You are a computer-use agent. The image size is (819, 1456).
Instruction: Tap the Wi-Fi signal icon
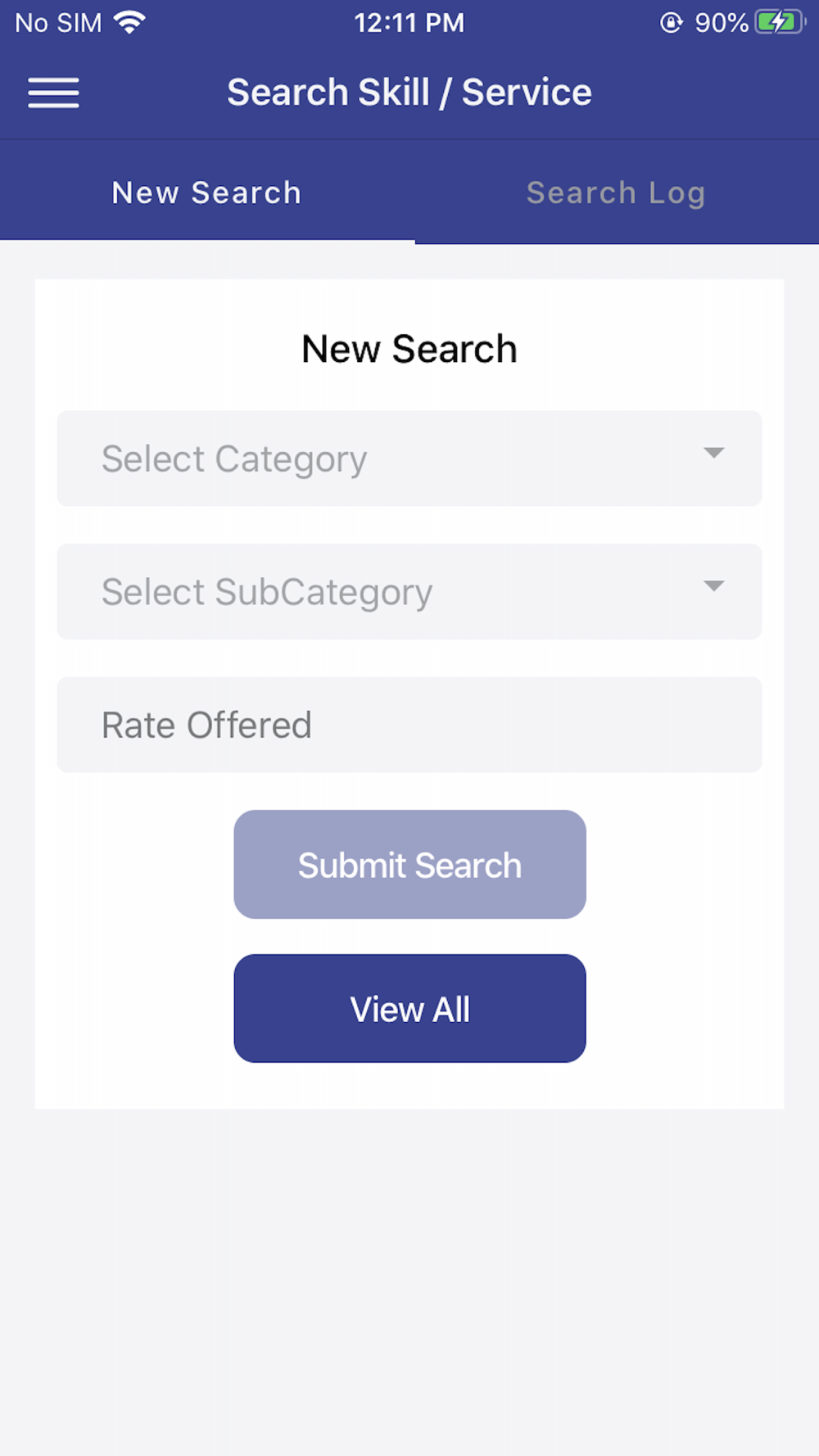pyautogui.click(x=130, y=22)
